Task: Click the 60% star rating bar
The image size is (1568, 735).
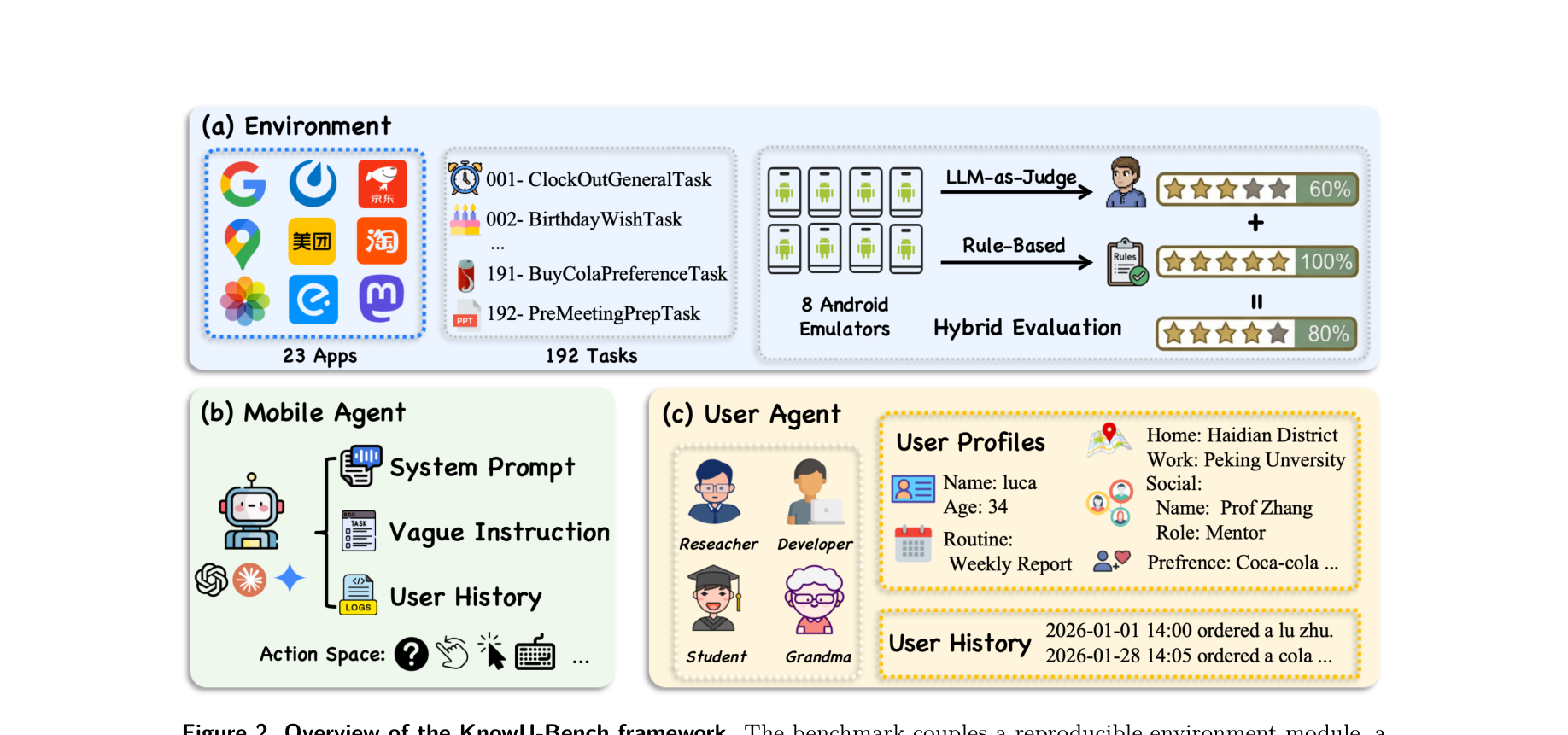Action: [x=1257, y=190]
